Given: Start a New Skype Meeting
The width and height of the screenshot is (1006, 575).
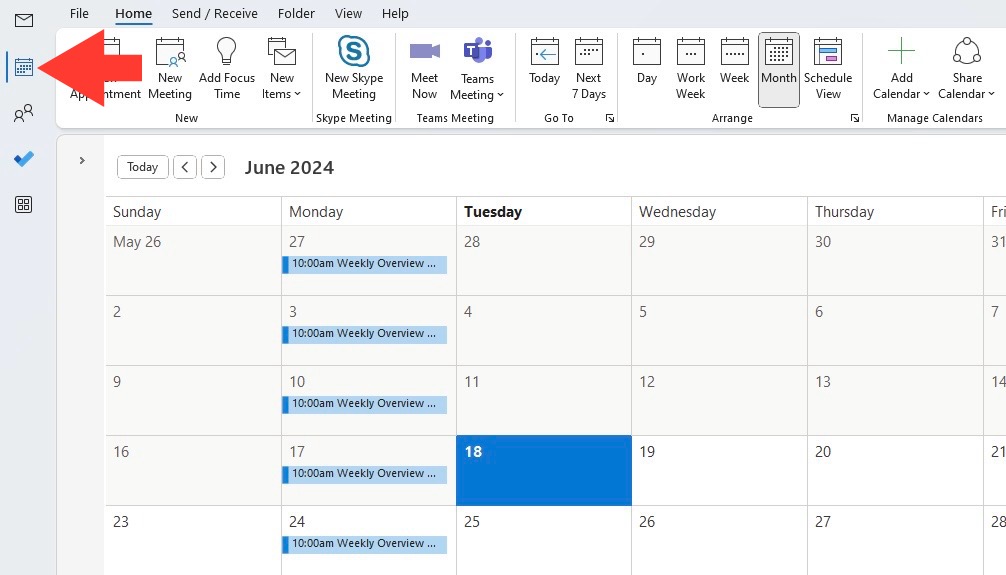Looking at the screenshot, I should click(x=354, y=69).
